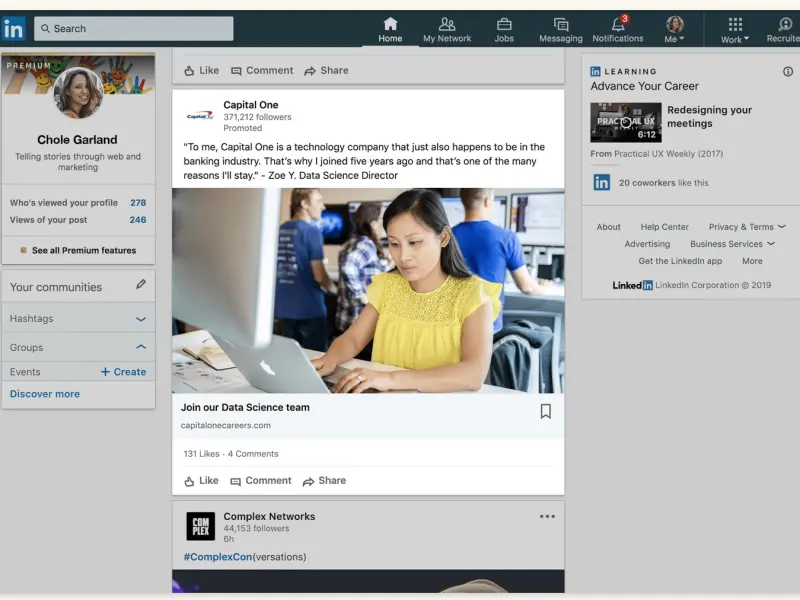This screenshot has width=800, height=600.
Task: Go to the Home tab
Action: tap(390, 29)
